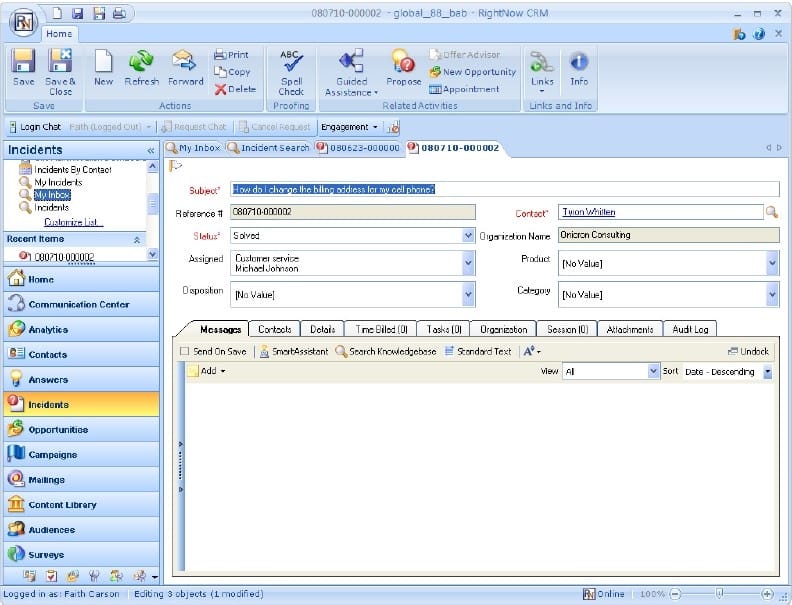Viewport: 792px width, 605px height.
Task: Collapse the Recent Items section
Action: point(137,240)
